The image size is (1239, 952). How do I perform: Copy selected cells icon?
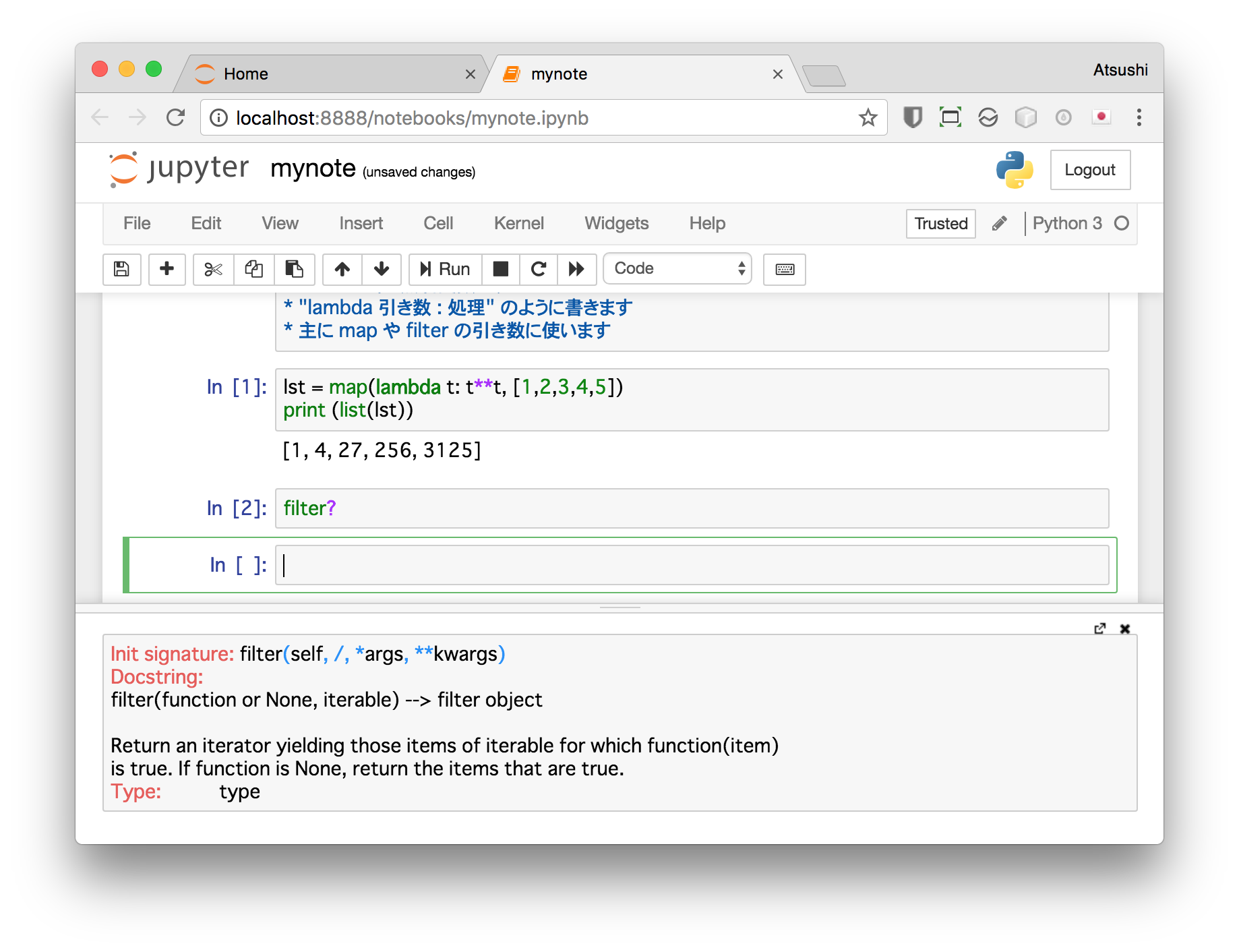[253, 269]
